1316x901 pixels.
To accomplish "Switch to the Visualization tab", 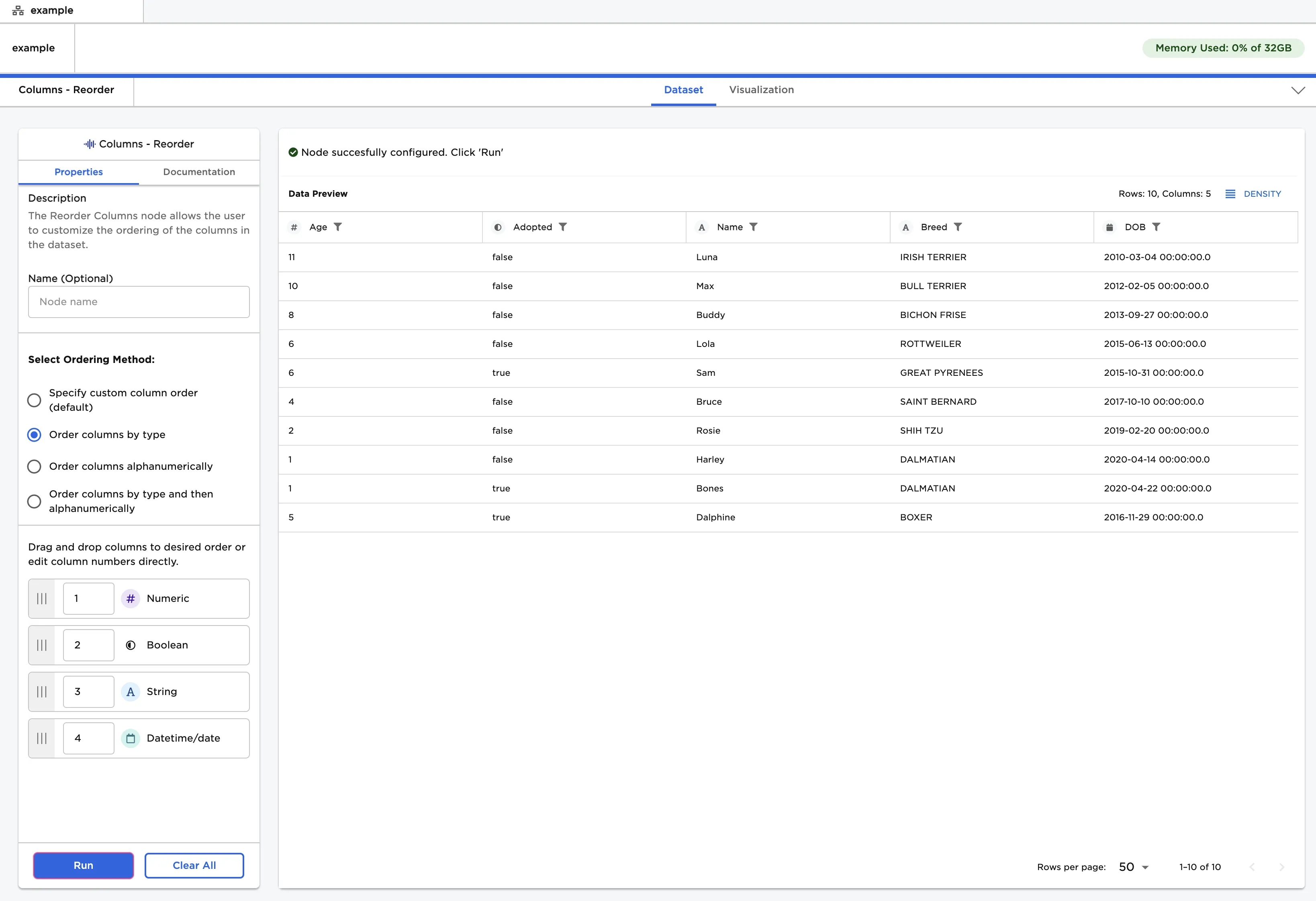I will coord(761,90).
